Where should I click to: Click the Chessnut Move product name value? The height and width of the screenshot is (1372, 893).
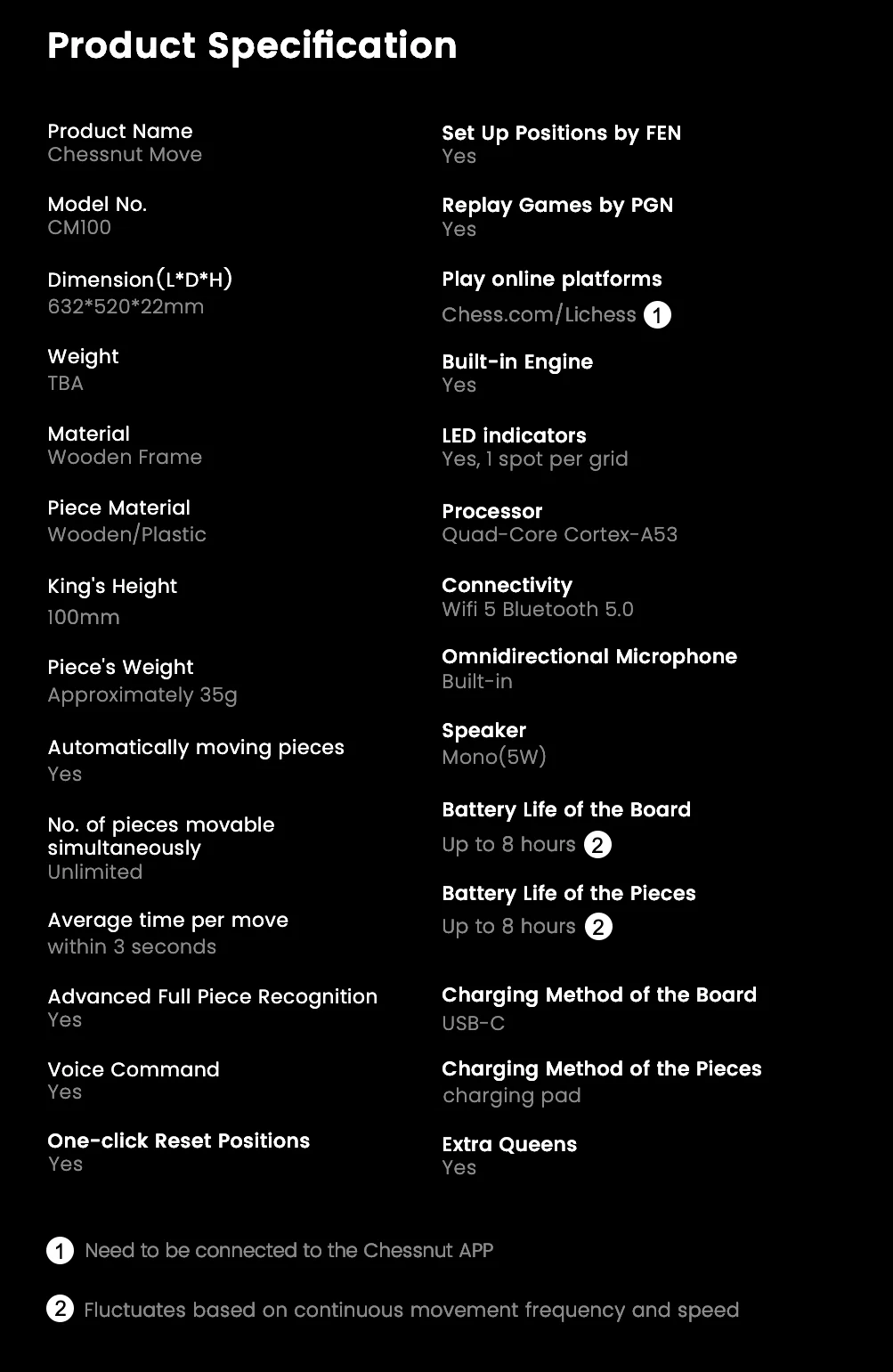point(125,155)
